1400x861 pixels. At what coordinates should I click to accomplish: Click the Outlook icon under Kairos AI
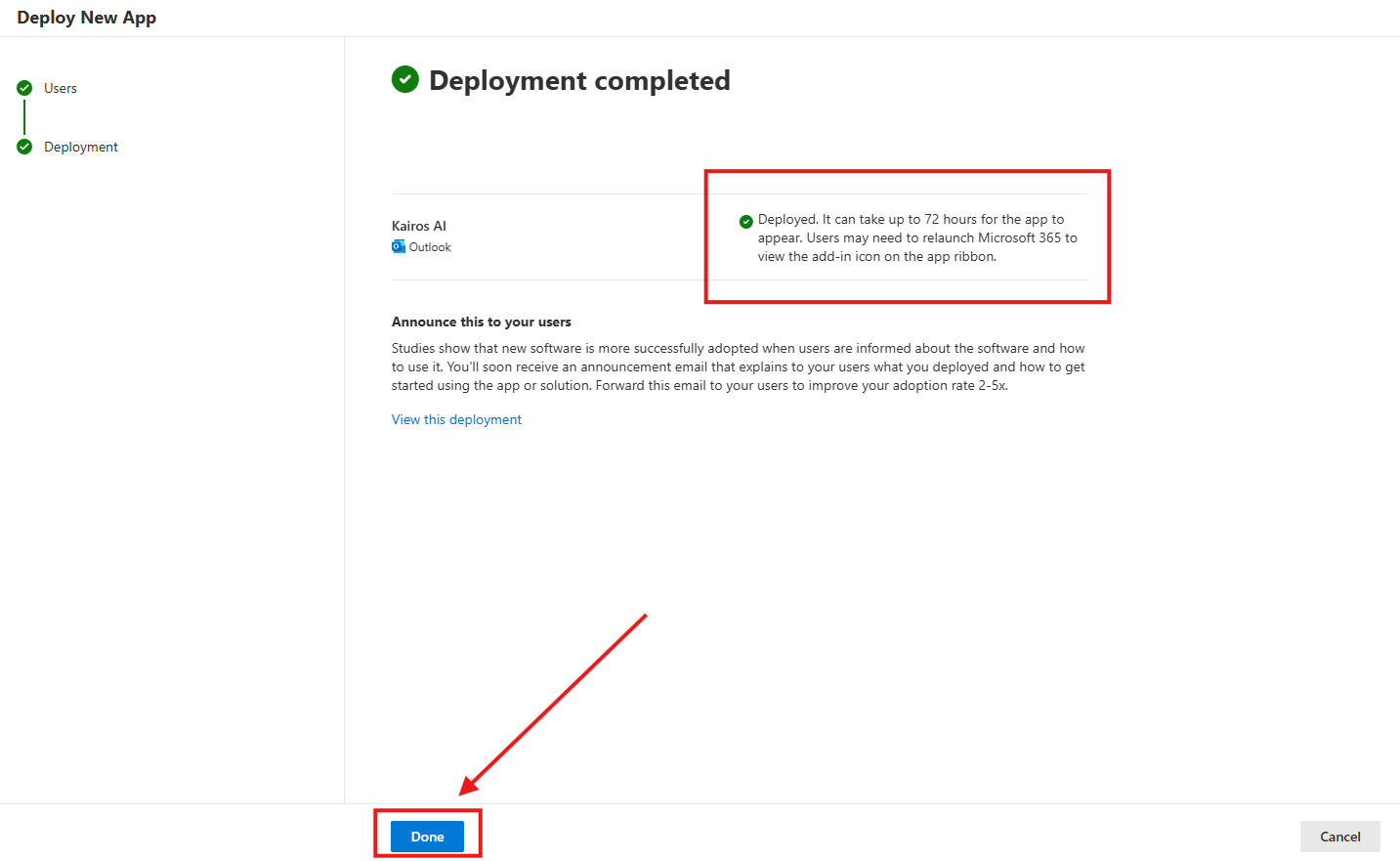pos(399,247)
